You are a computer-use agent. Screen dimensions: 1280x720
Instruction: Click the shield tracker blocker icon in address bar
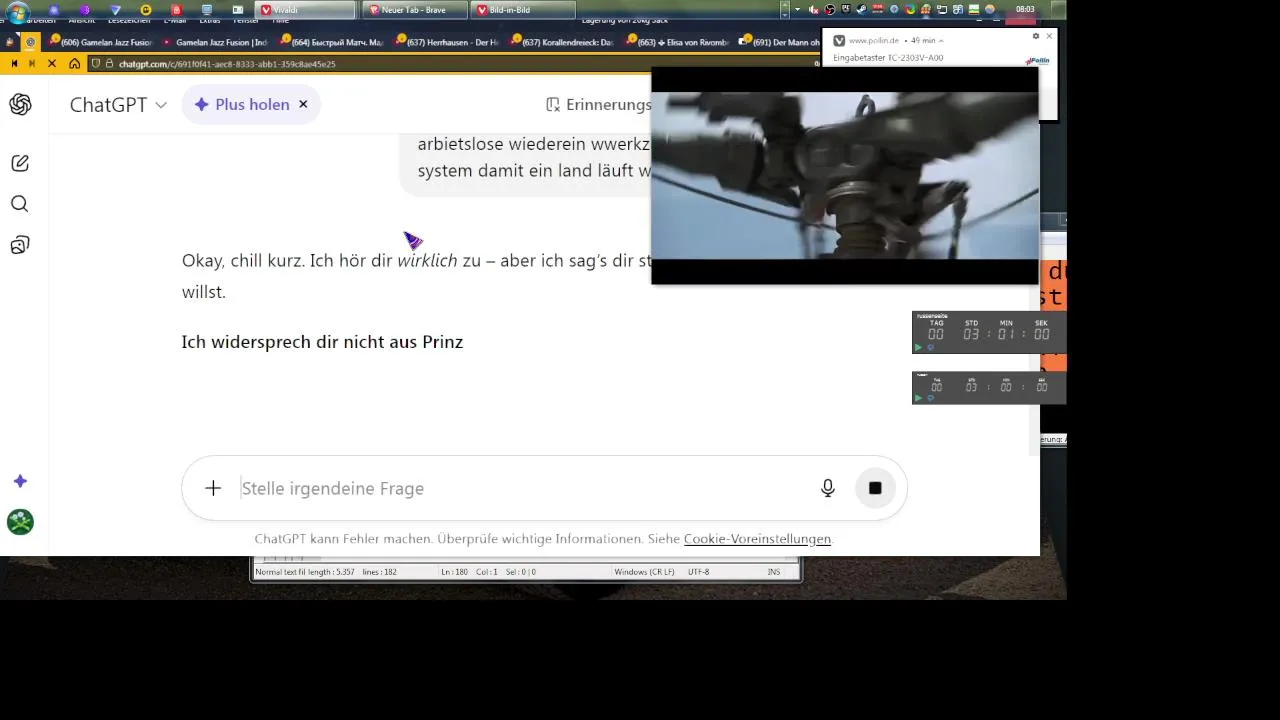click(x=96, y=63)
